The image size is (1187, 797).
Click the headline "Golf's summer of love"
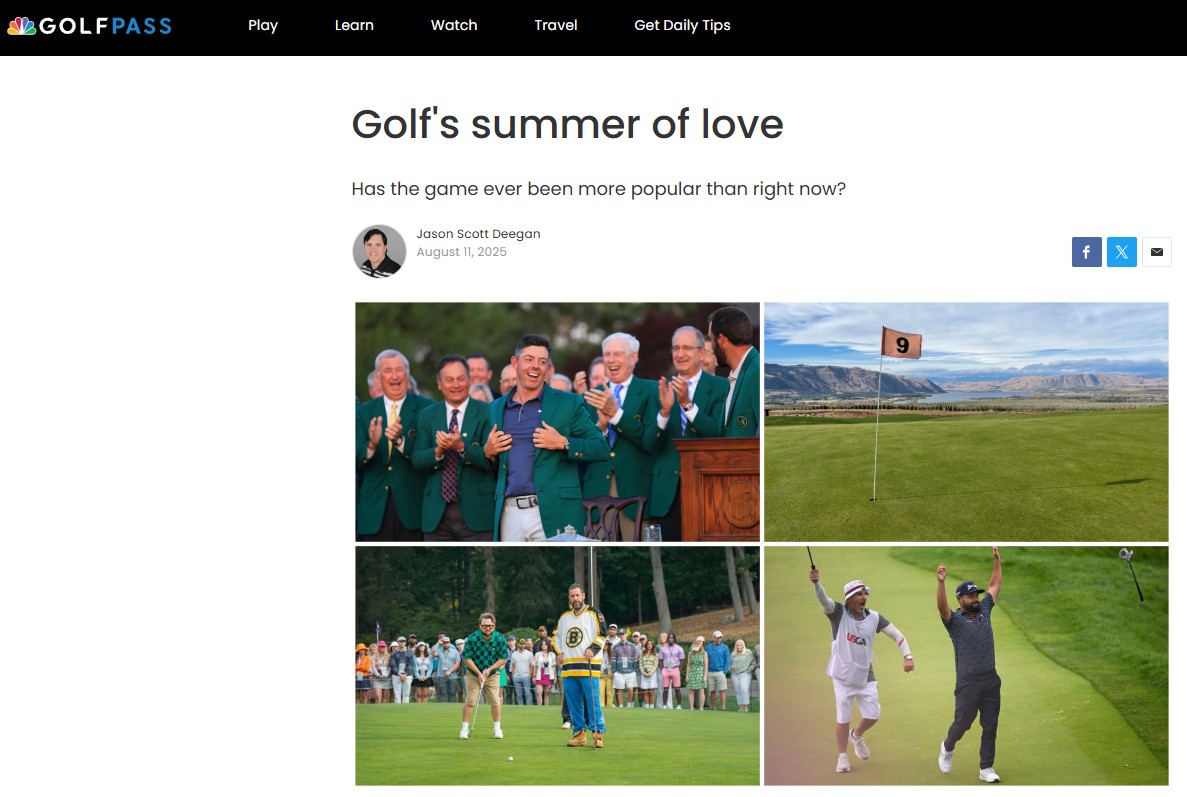pyautogui.click(x=567, y=124)
